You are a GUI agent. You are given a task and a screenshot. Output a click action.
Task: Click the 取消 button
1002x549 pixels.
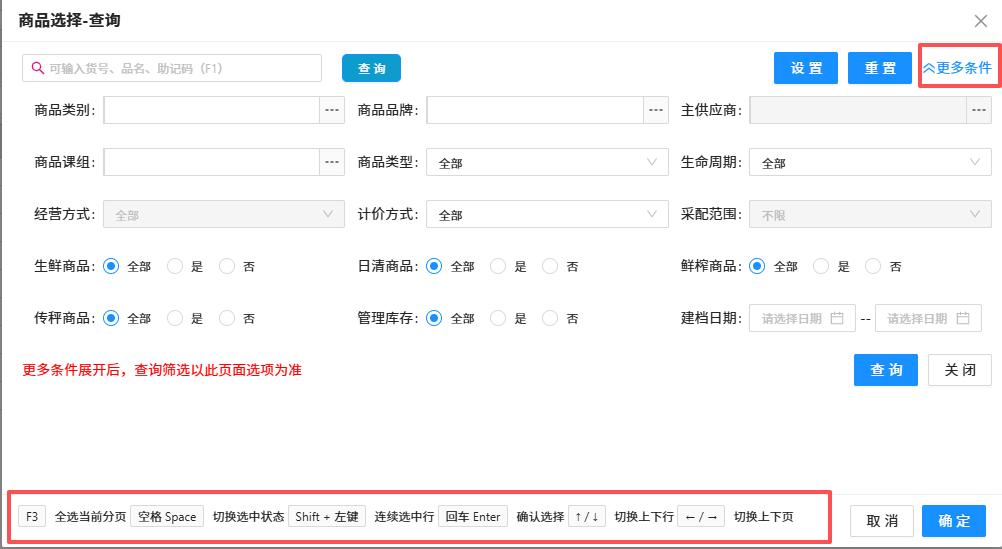(x=882, y=521)
